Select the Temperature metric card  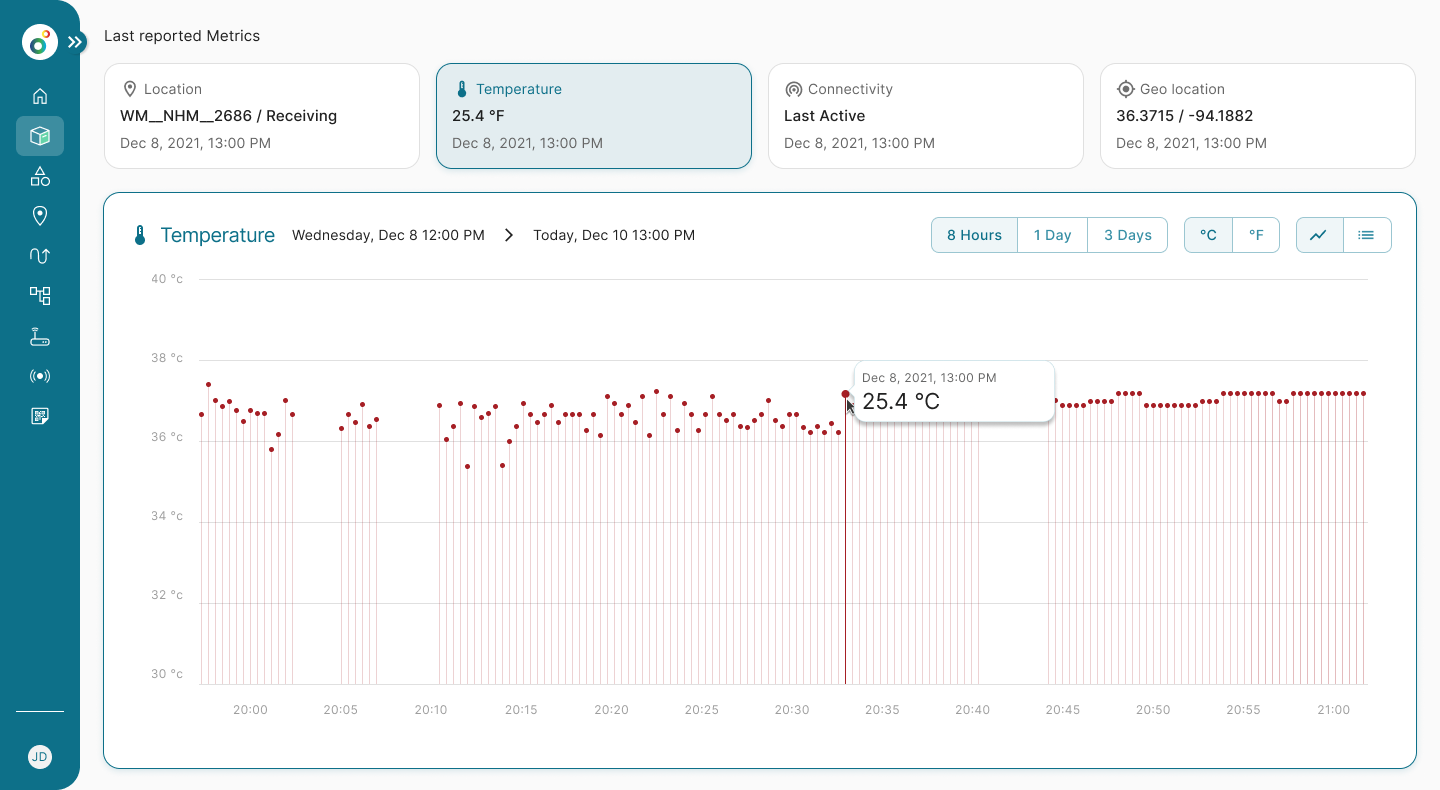(594, 116)
